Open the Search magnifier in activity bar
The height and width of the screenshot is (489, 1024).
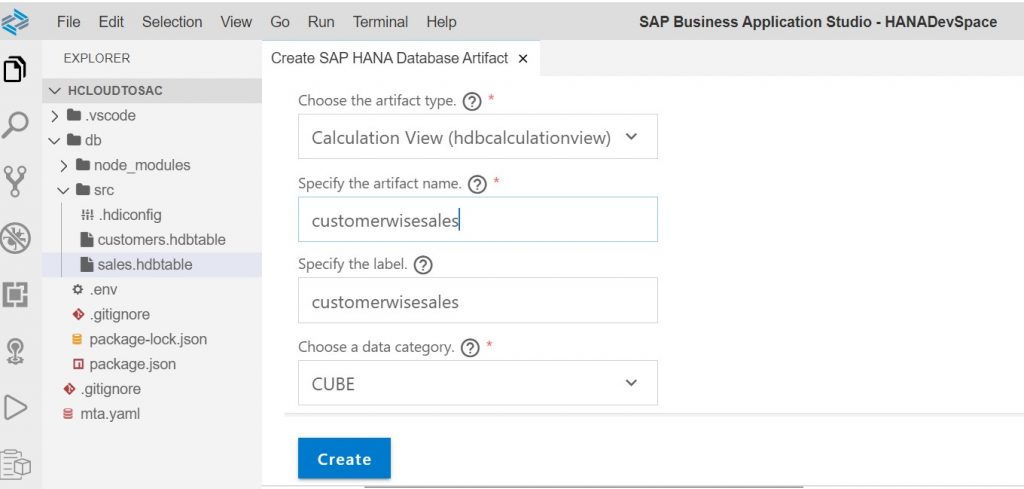15,125
